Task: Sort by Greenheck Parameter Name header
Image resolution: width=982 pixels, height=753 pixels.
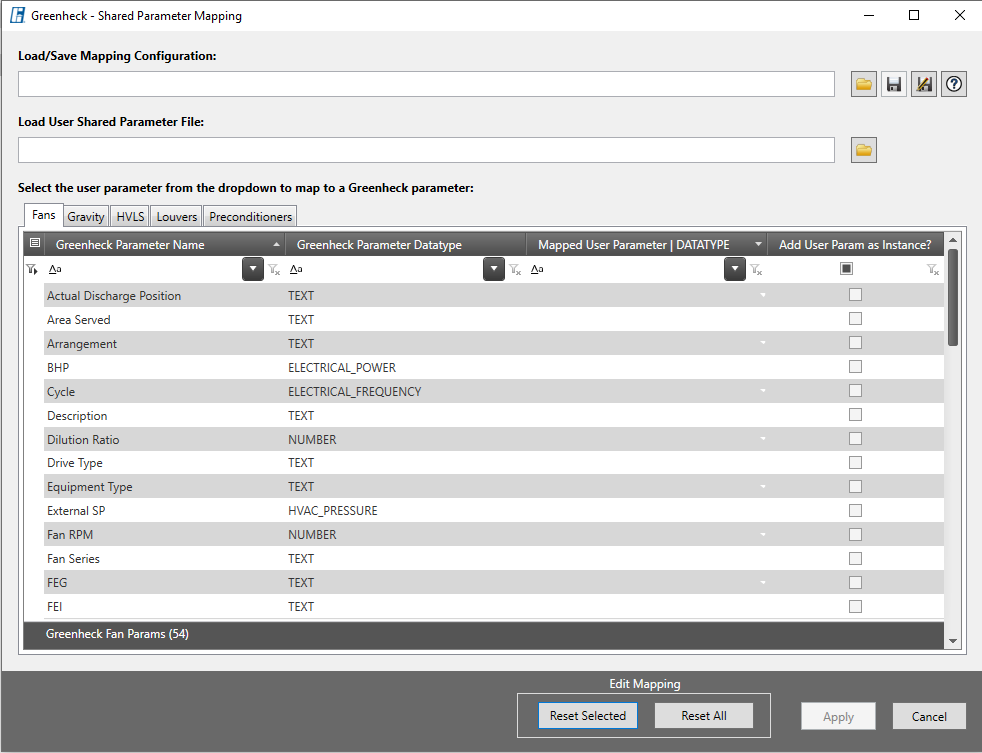Action: [x=165, y=244]
